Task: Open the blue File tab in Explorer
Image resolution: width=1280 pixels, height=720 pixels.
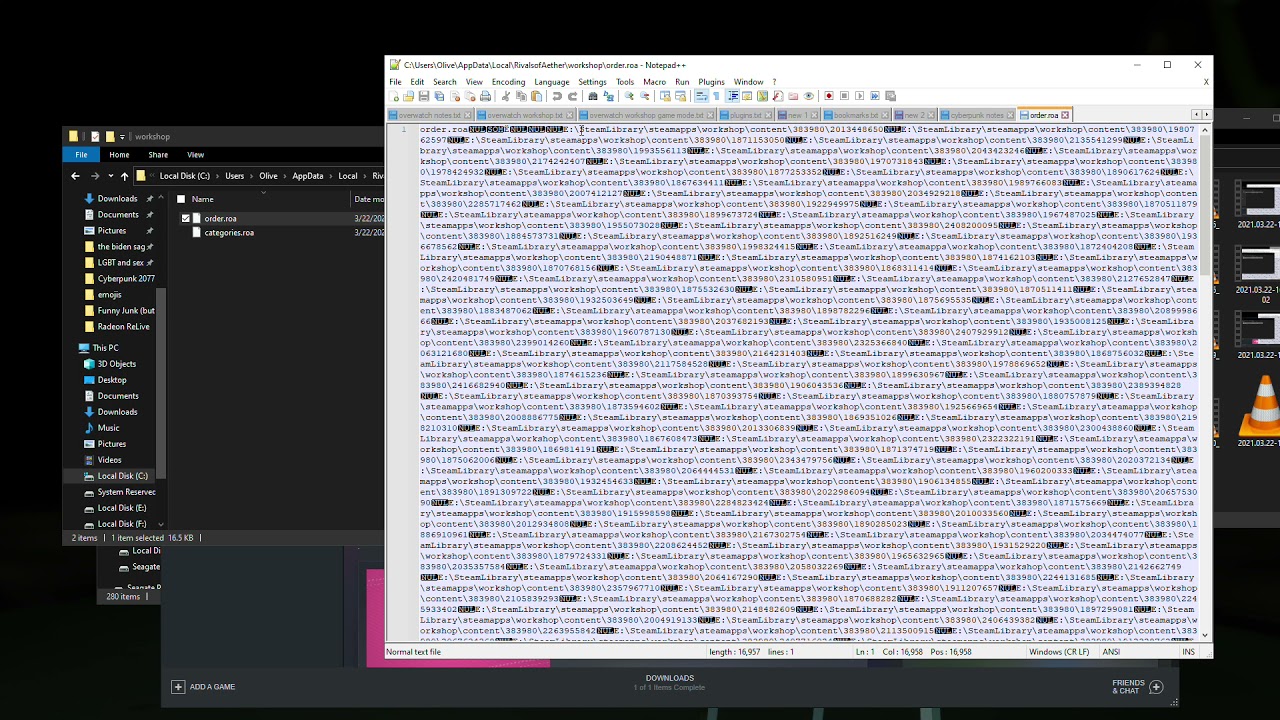Action: point(81,155)
